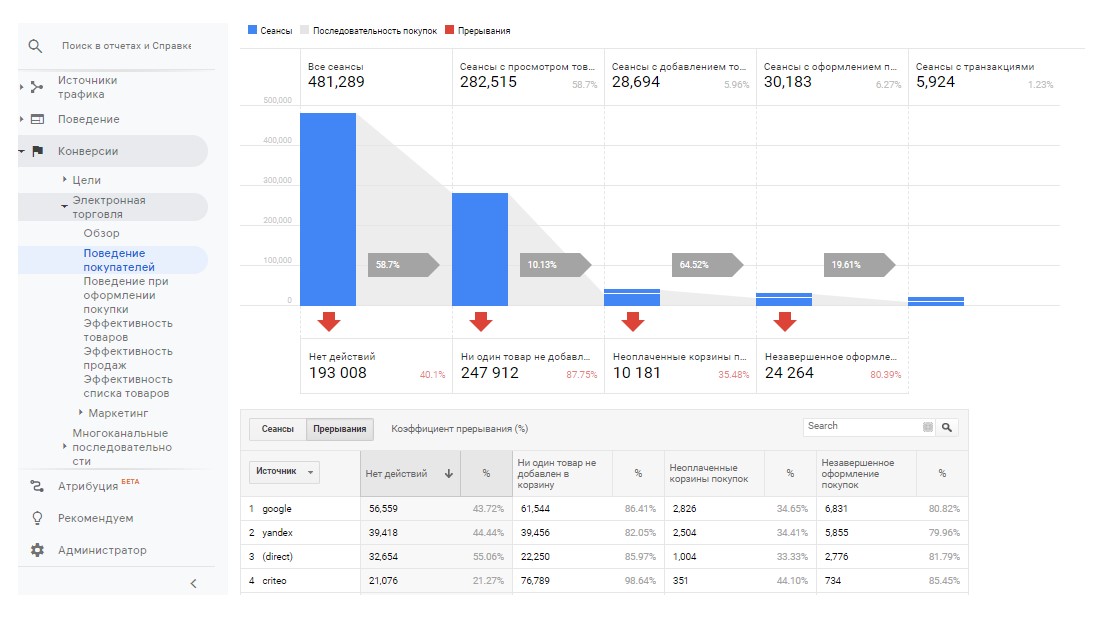
Task: Click the Источники трафика icon
Action: point(37,87)
